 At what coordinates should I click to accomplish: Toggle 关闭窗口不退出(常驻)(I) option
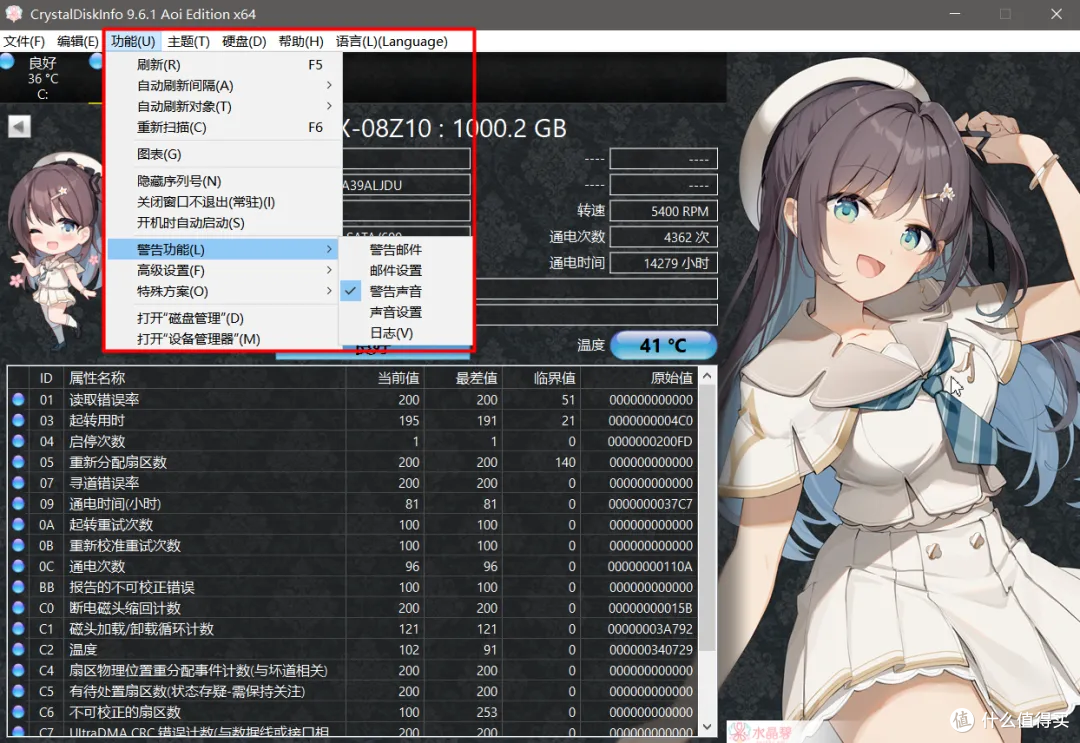click(225, 202)
